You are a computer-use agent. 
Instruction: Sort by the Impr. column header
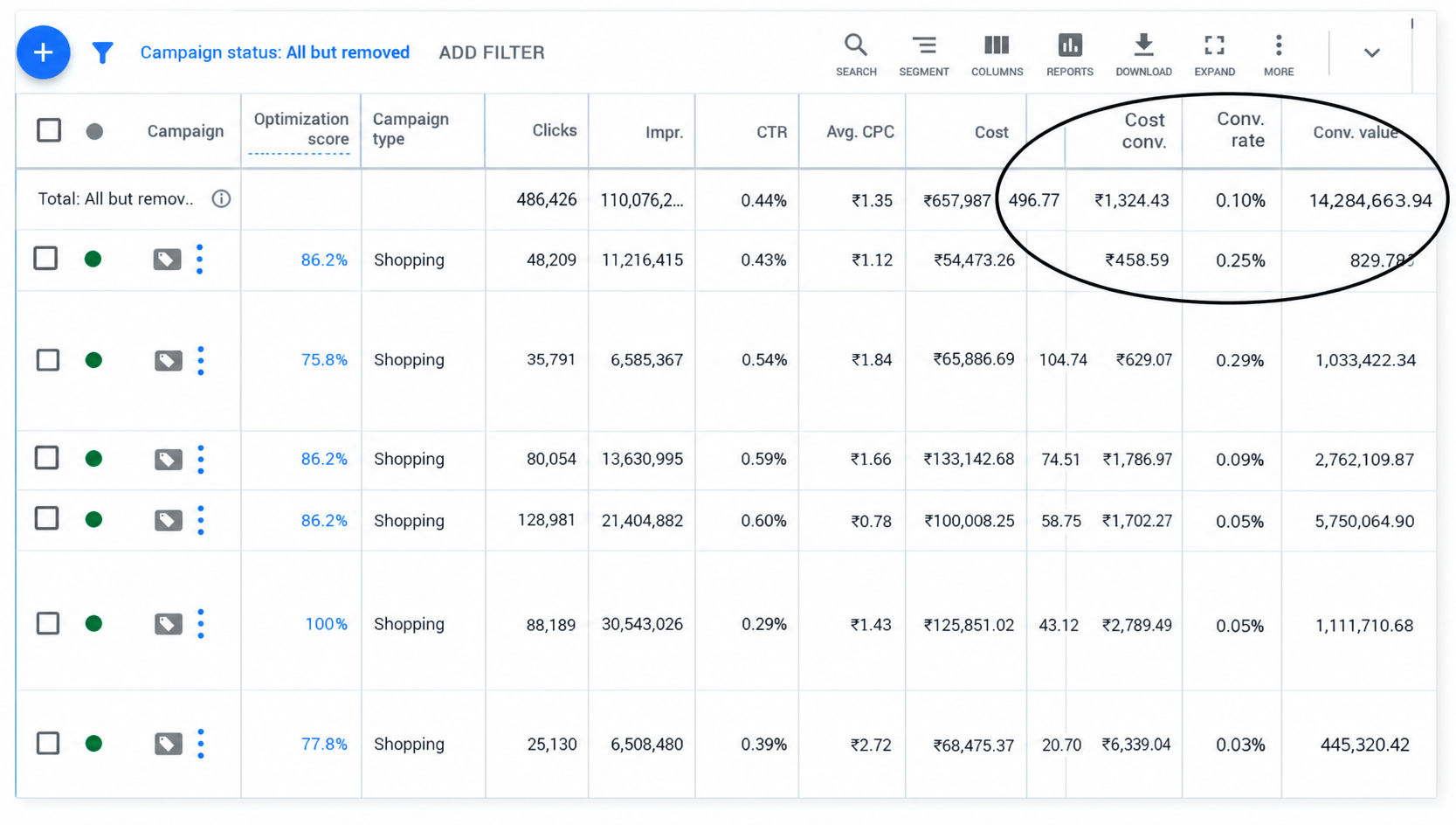coord(664,132)
